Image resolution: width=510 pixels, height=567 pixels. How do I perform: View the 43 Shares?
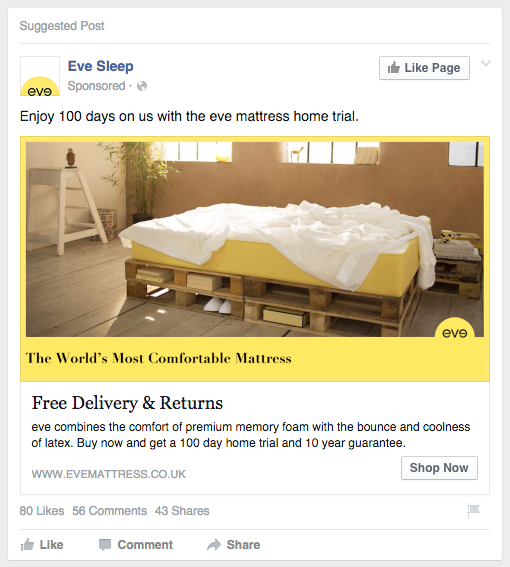click(x=182, y=511)
